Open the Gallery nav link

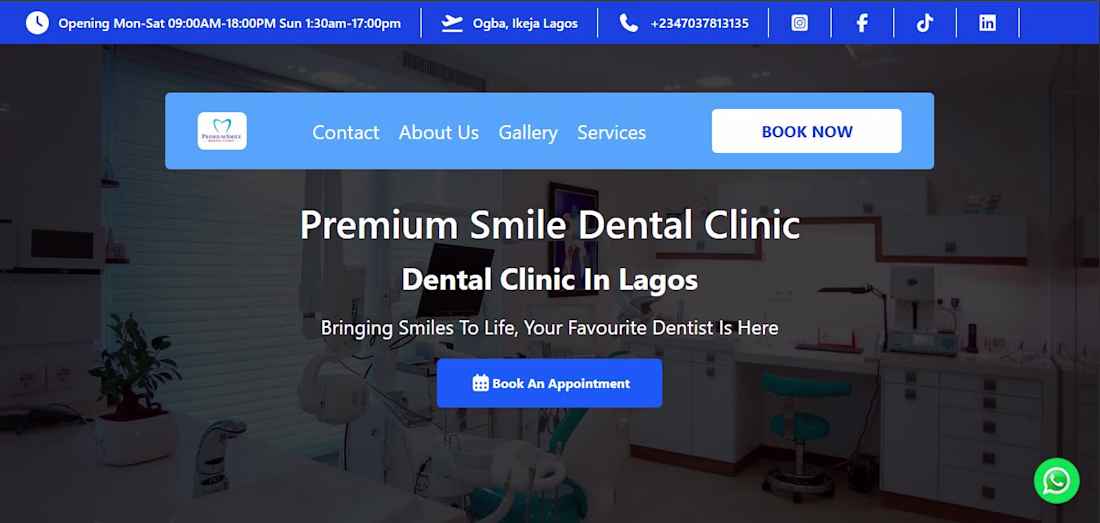tap(528, 133)
